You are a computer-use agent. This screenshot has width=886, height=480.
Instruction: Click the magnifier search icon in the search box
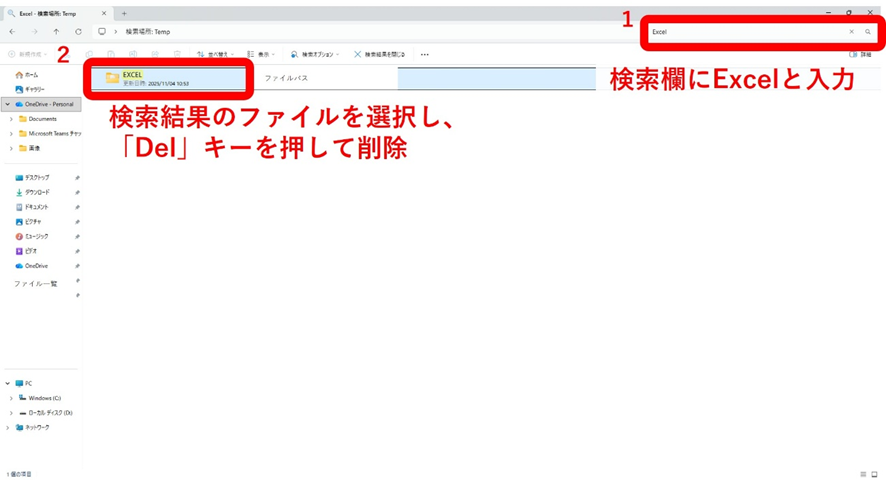868,32
